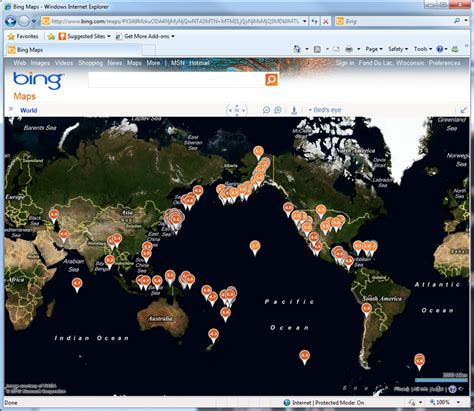Open the Hotmail link
Image resolution: width=474 pixels, height=411 pixels.
coord(199,63)
